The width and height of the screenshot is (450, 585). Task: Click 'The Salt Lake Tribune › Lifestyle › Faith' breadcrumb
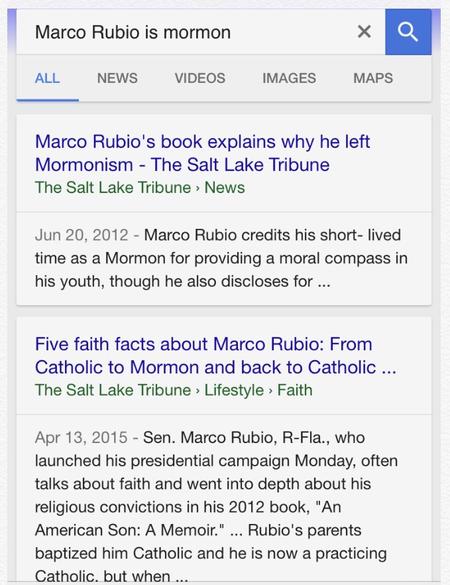(174, 390)
